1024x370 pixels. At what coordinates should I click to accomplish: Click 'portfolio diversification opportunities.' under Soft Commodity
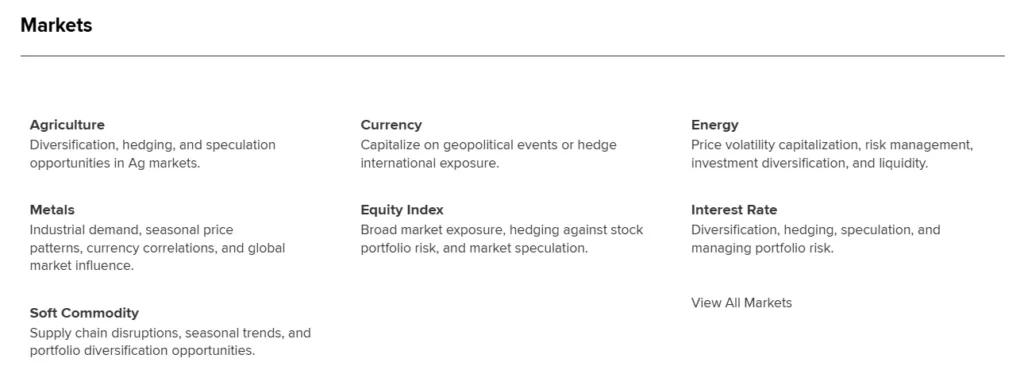coord(142,350)
